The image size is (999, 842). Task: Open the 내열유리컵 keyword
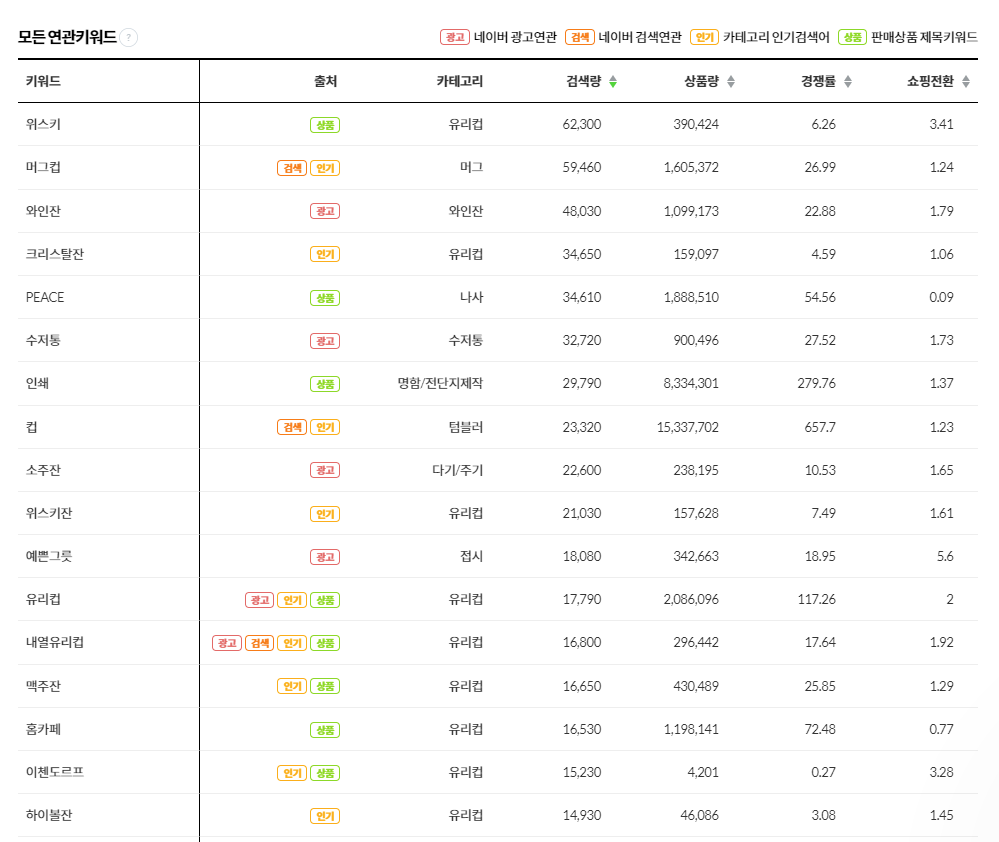[x=55, y=643]
